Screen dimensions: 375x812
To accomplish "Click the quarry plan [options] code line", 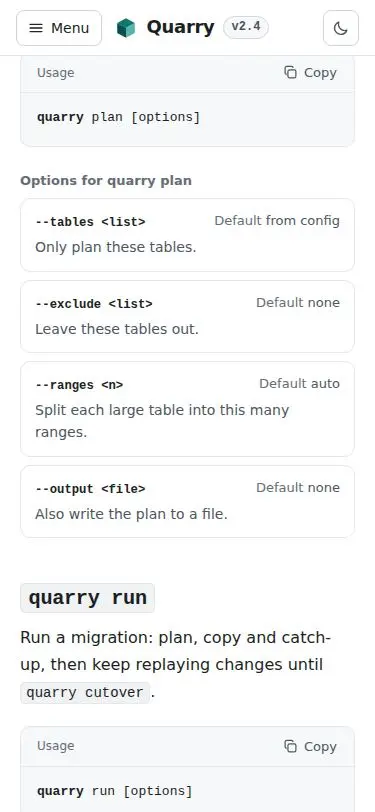I will pos(118,117).
